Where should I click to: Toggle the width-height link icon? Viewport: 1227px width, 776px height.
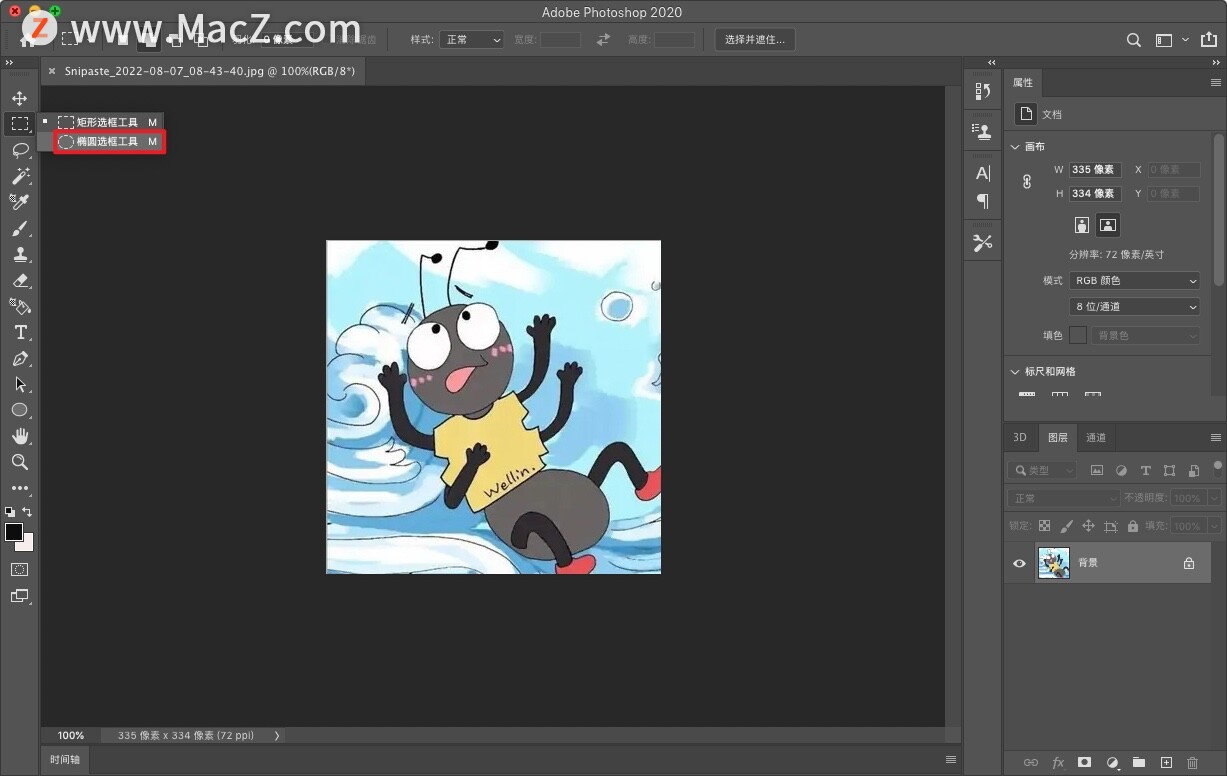pos(1026,182)
